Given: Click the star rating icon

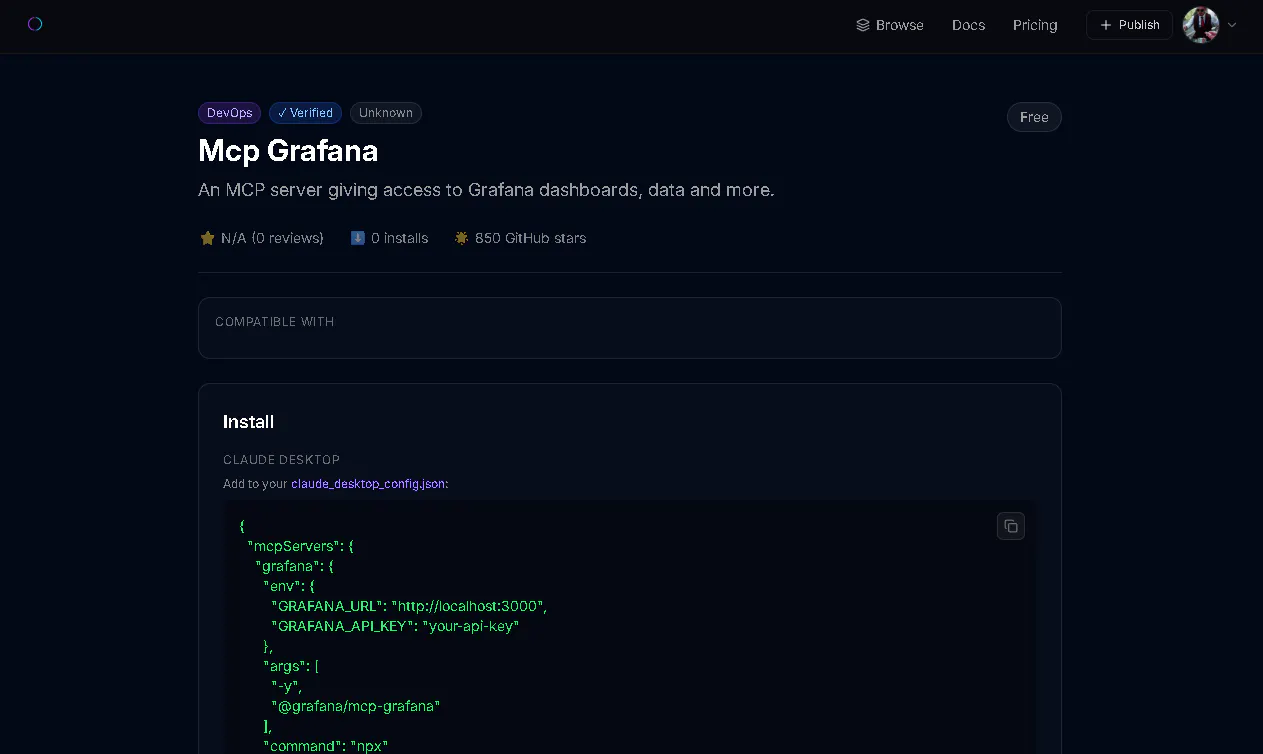Looking at the screenshot, I should [x=208, y=238].
